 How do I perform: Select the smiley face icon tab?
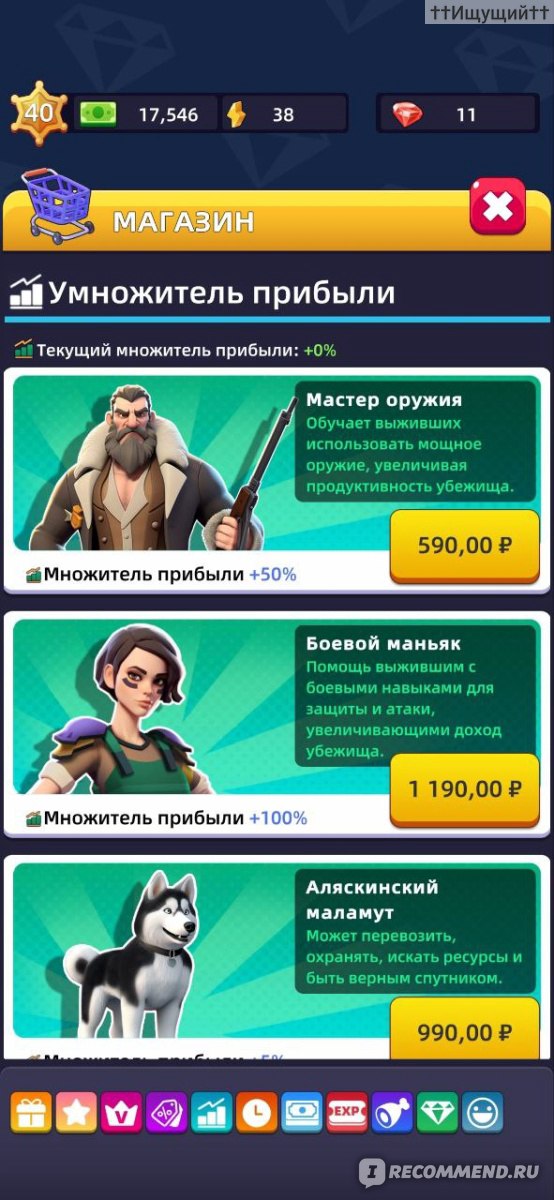(x=482, y=1111)
